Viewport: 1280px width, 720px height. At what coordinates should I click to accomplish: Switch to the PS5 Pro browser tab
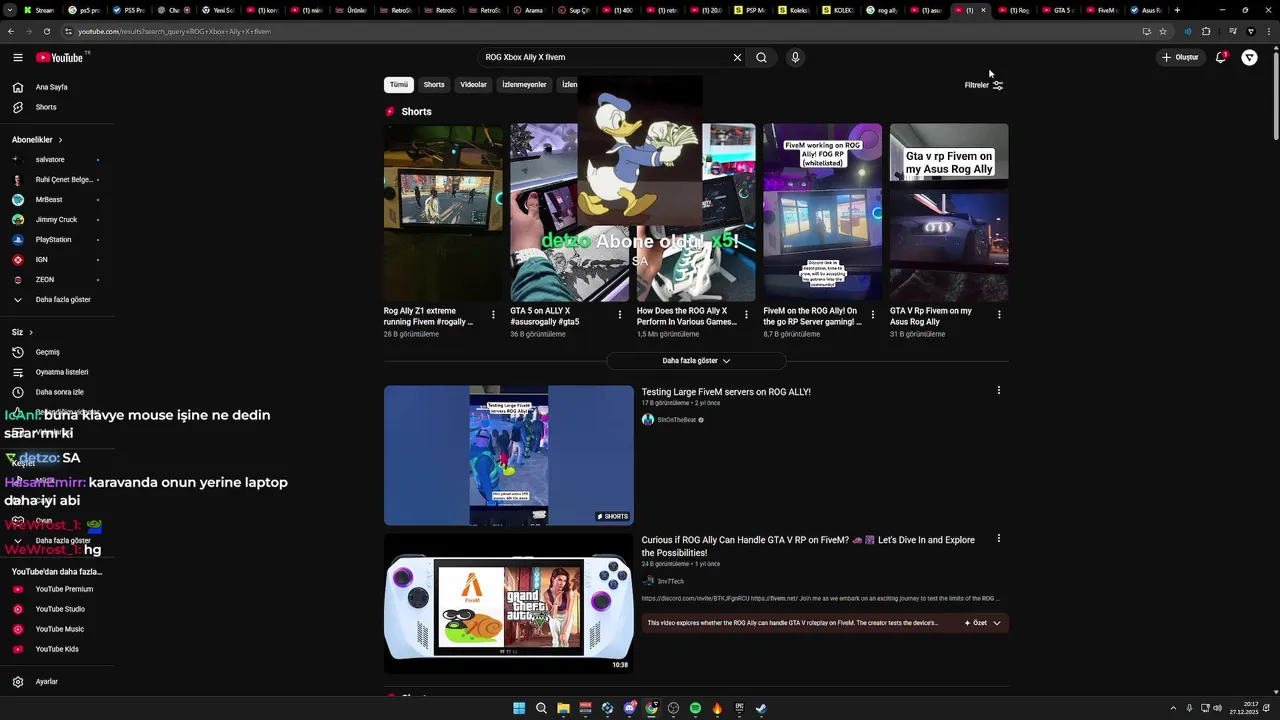point(128,10)
